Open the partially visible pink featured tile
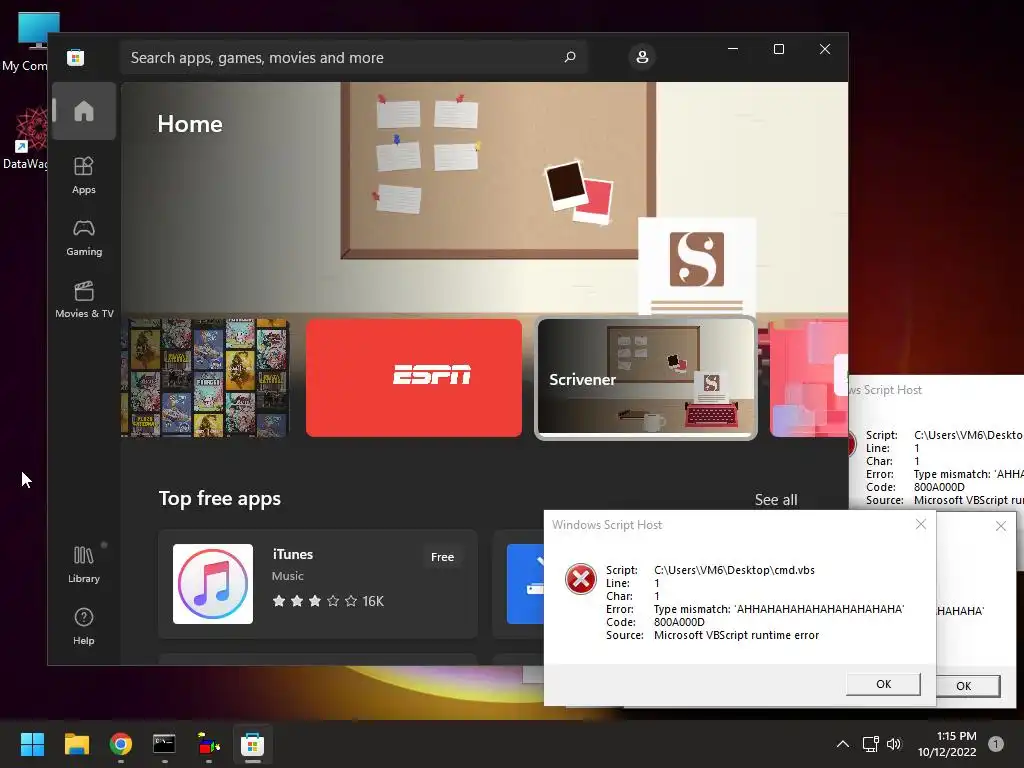 click(808, 377)
